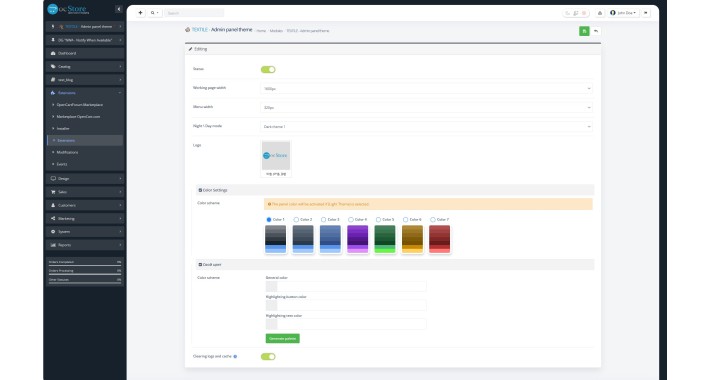The height and width of the screenshot is (380, 710).
Task: Open the TEXTILE Admin panel theme sidebar shortcut
Action: coord(85,27)
